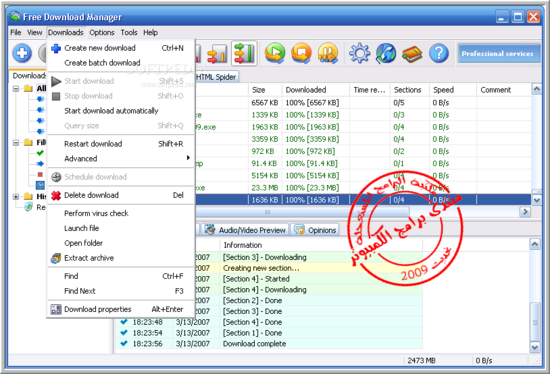This screenshot has height=374, width=550.
Task: Click the Download properties menu icon
Action: (56, 309)
